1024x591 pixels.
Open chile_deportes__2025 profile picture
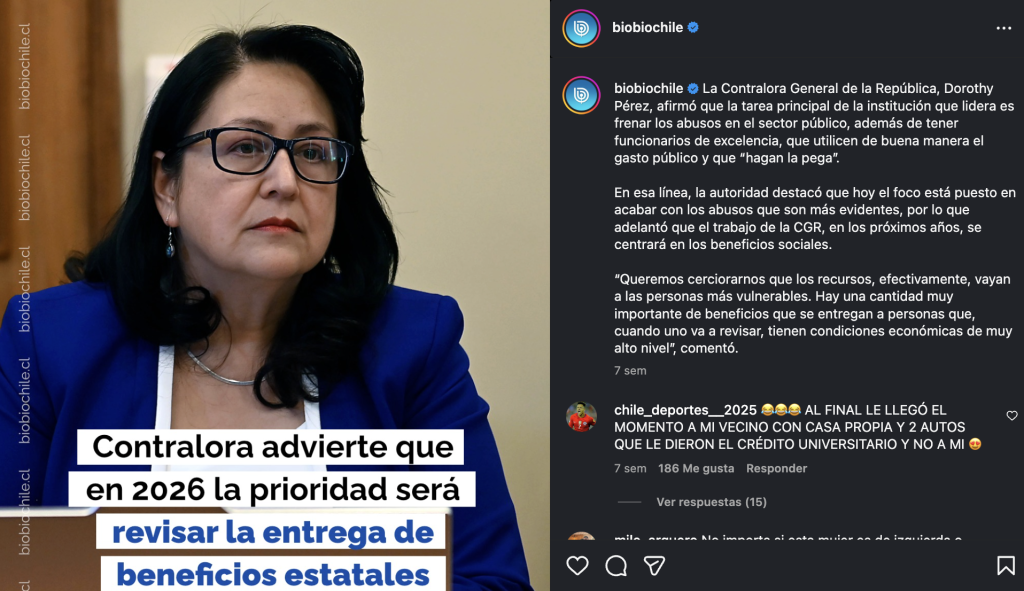[x=581, y=417]
